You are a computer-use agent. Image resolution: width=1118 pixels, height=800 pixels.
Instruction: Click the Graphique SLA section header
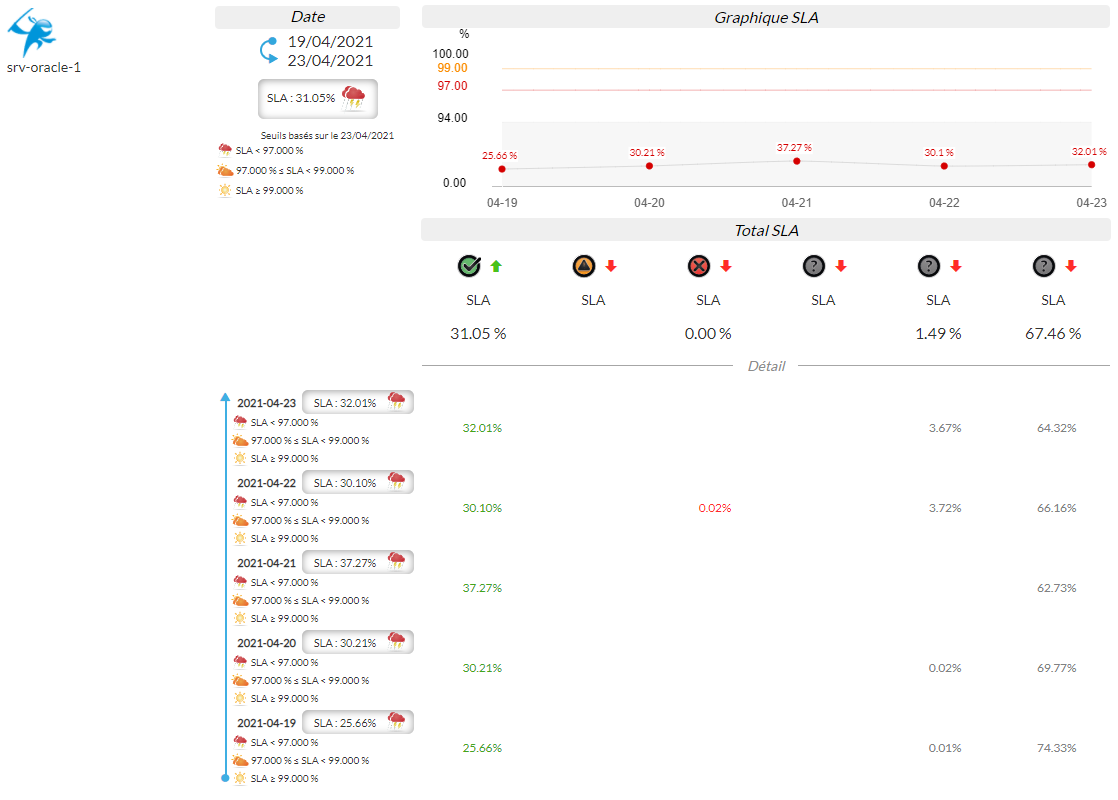click(x=765, y=17)
